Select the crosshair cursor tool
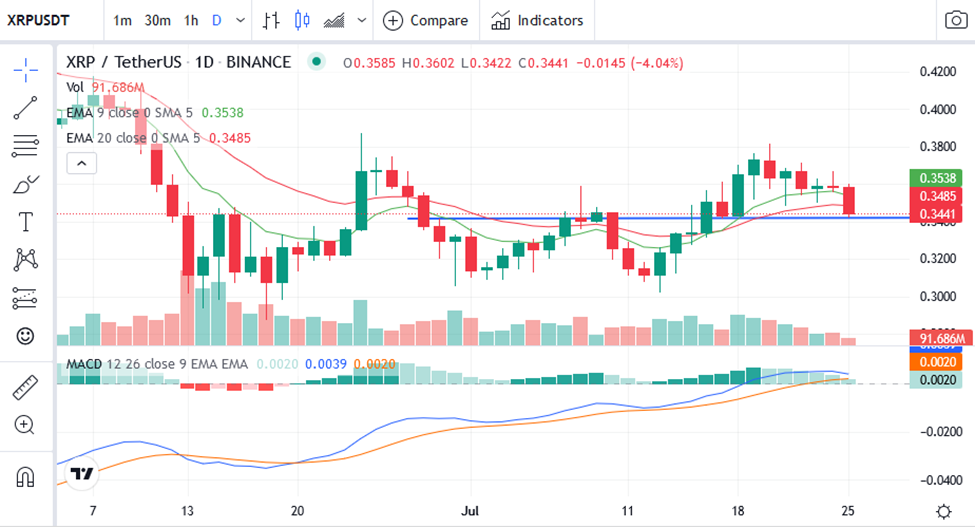Screen dimensions: 975x527 25,70
